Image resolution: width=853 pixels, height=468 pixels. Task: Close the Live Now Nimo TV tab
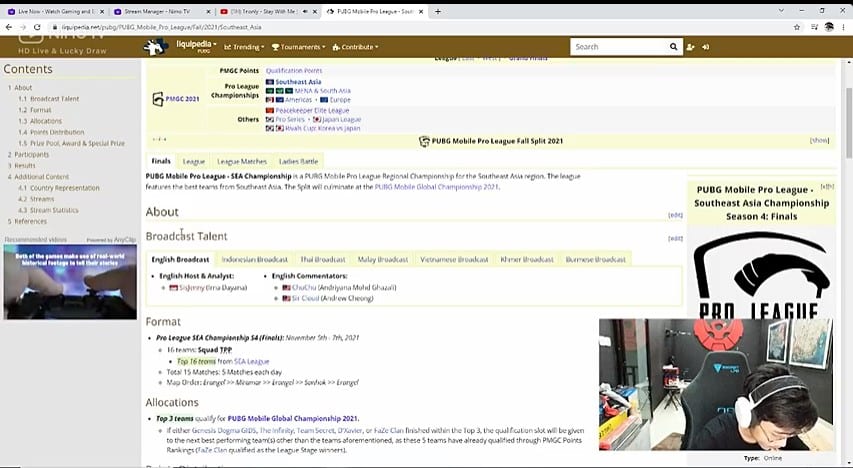coord(102,11)
